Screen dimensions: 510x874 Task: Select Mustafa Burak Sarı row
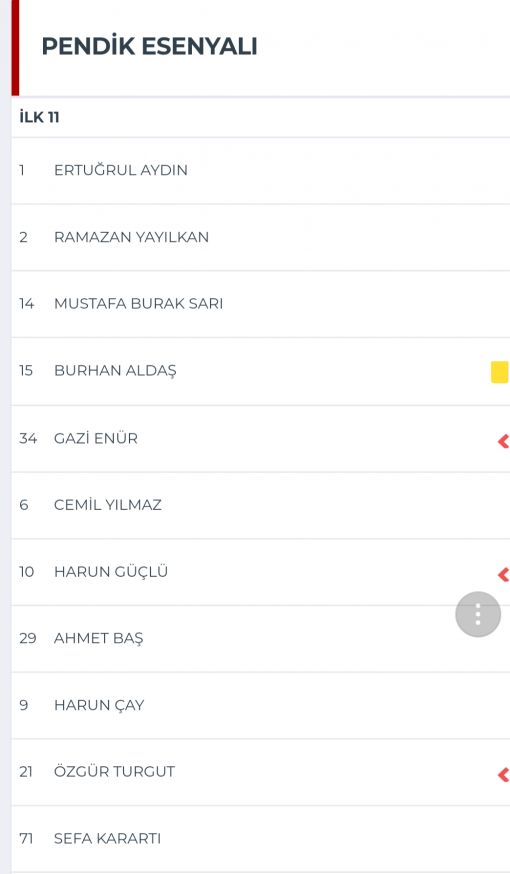coord(260,304)
